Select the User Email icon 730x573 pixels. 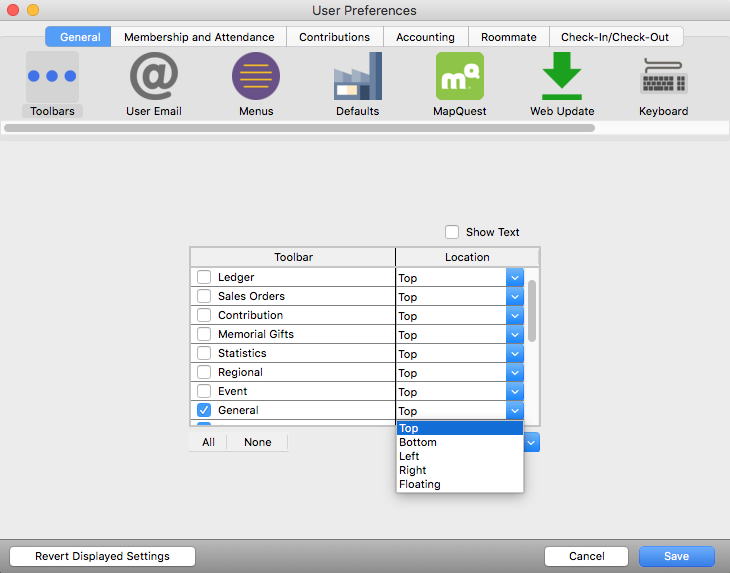(153, 78)
